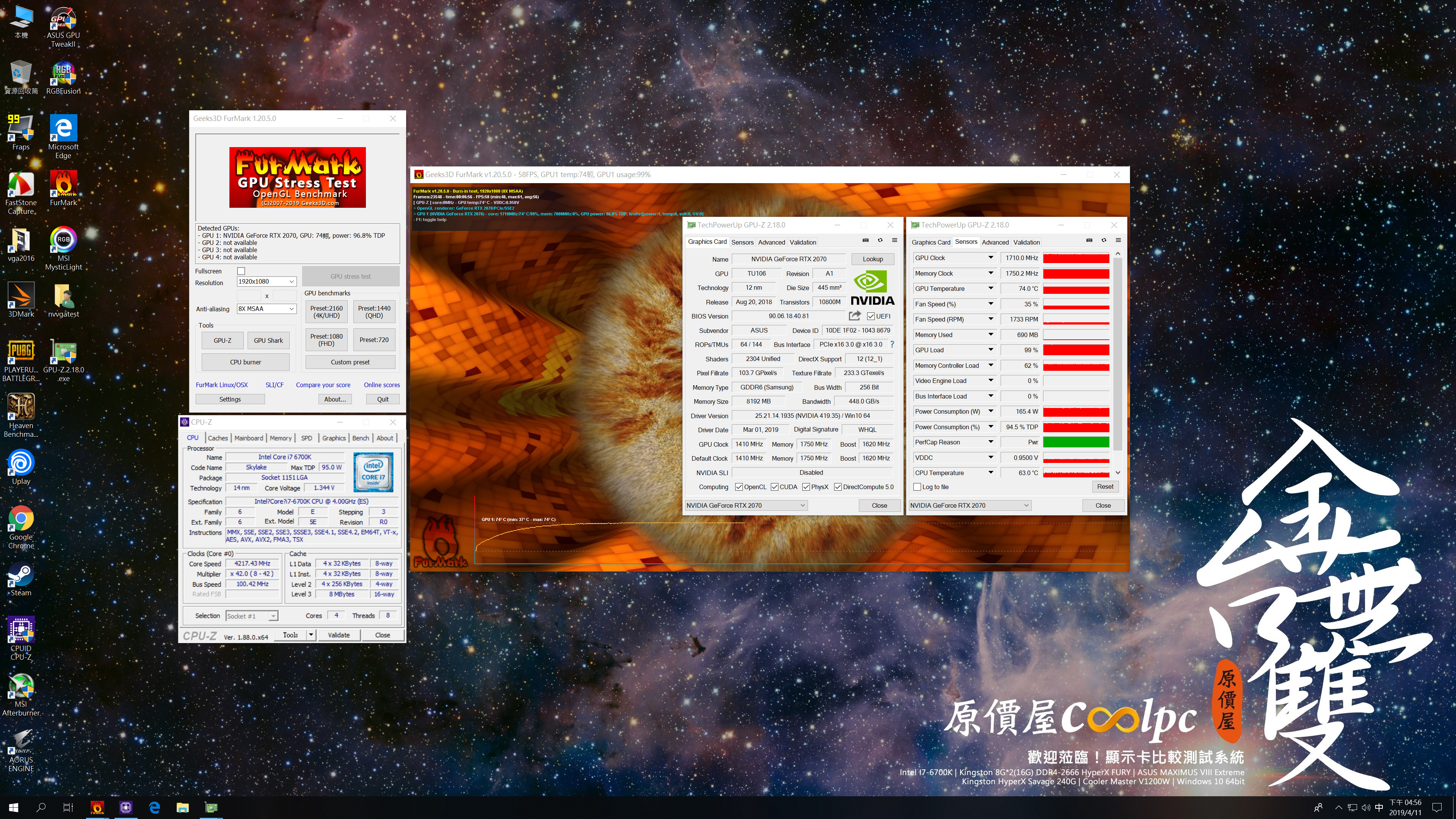Launch Google Chrome desktop icon

click(21, 527)
